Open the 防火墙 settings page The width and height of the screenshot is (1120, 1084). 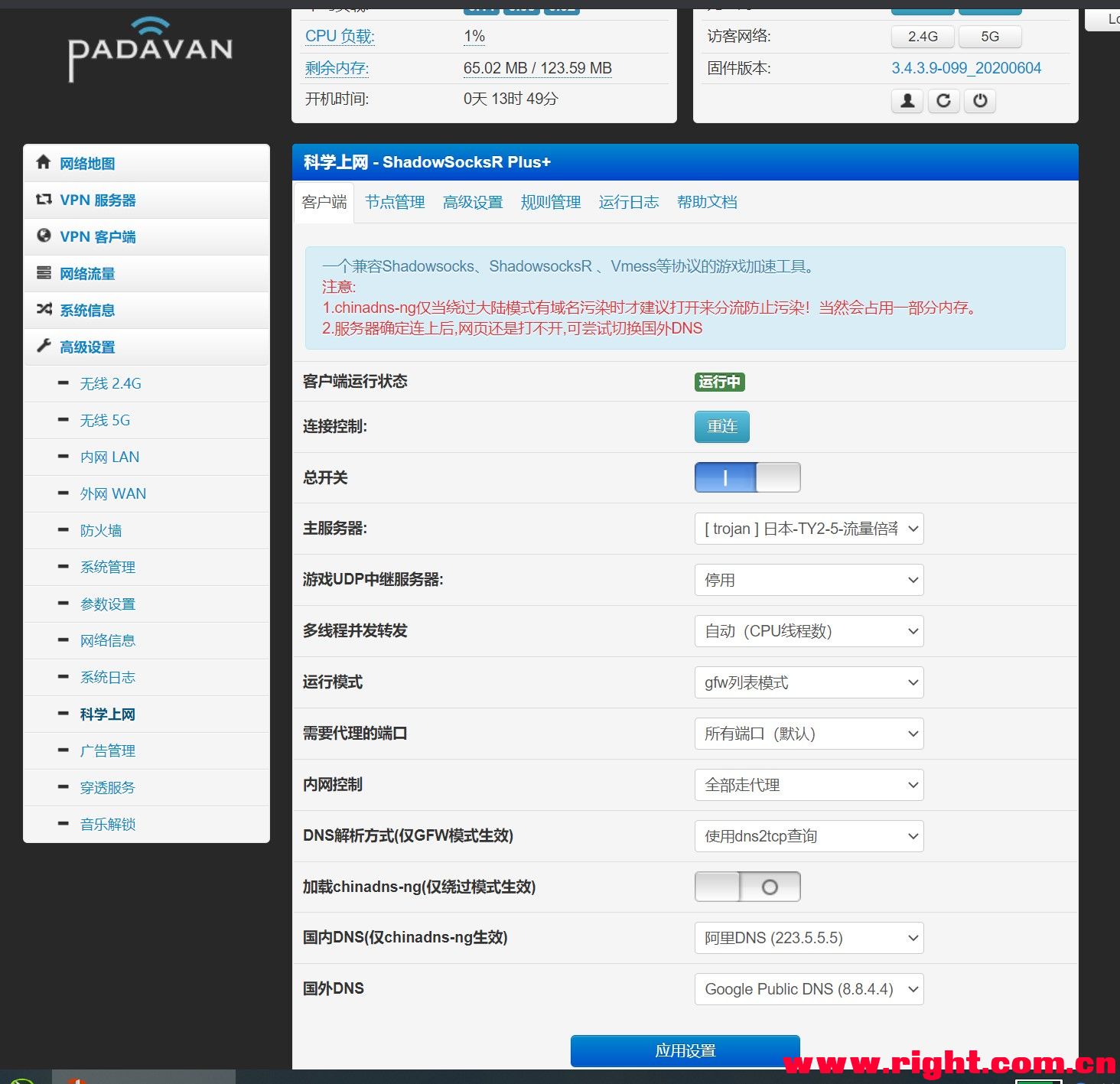(147, 530)
